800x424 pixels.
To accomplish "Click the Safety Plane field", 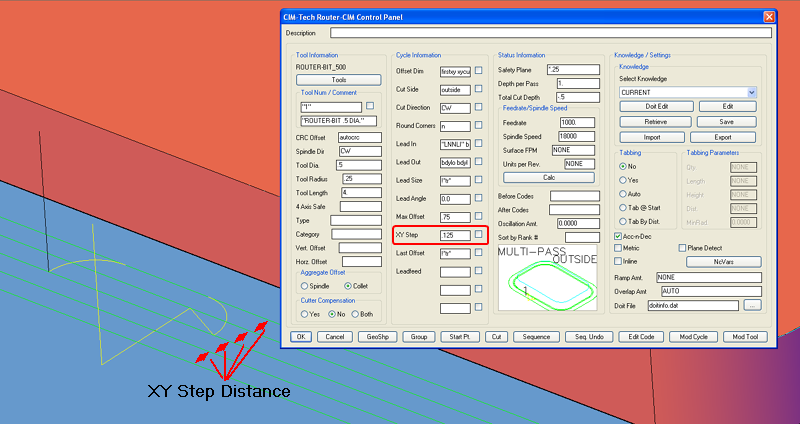I will point(573,70).
